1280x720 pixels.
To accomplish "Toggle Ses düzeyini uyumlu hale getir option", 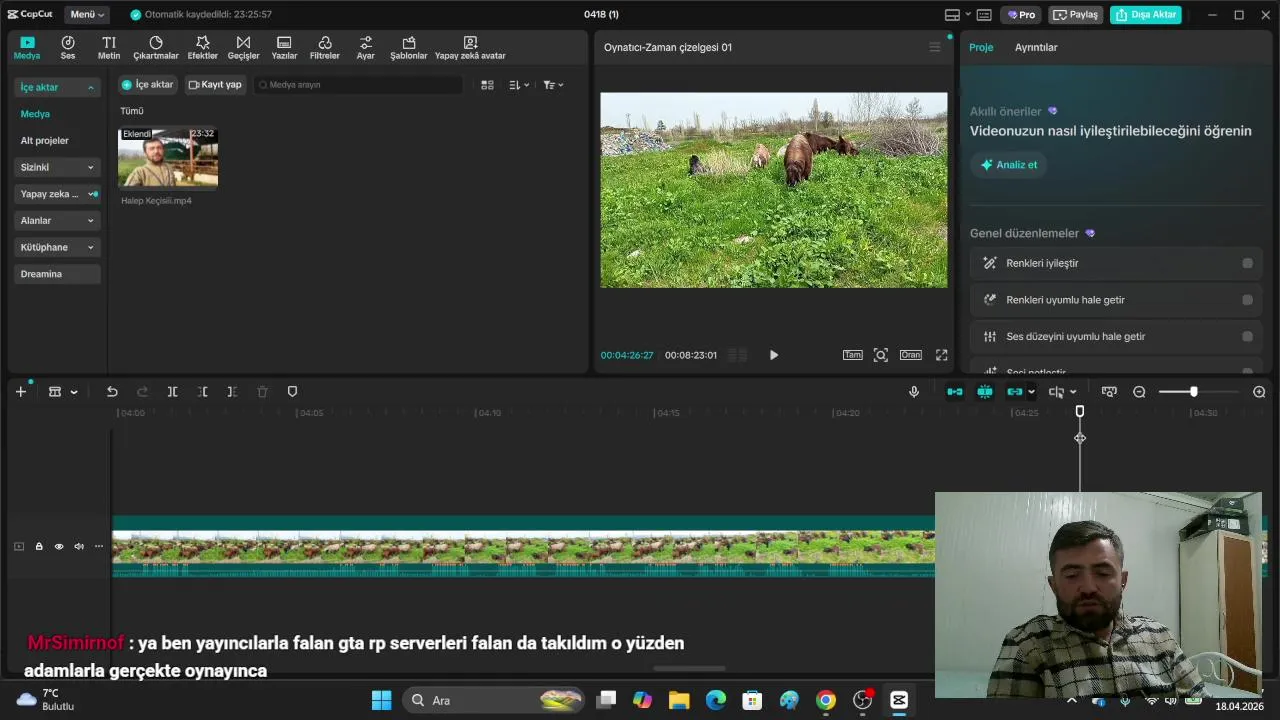I will click(1247, 337).
